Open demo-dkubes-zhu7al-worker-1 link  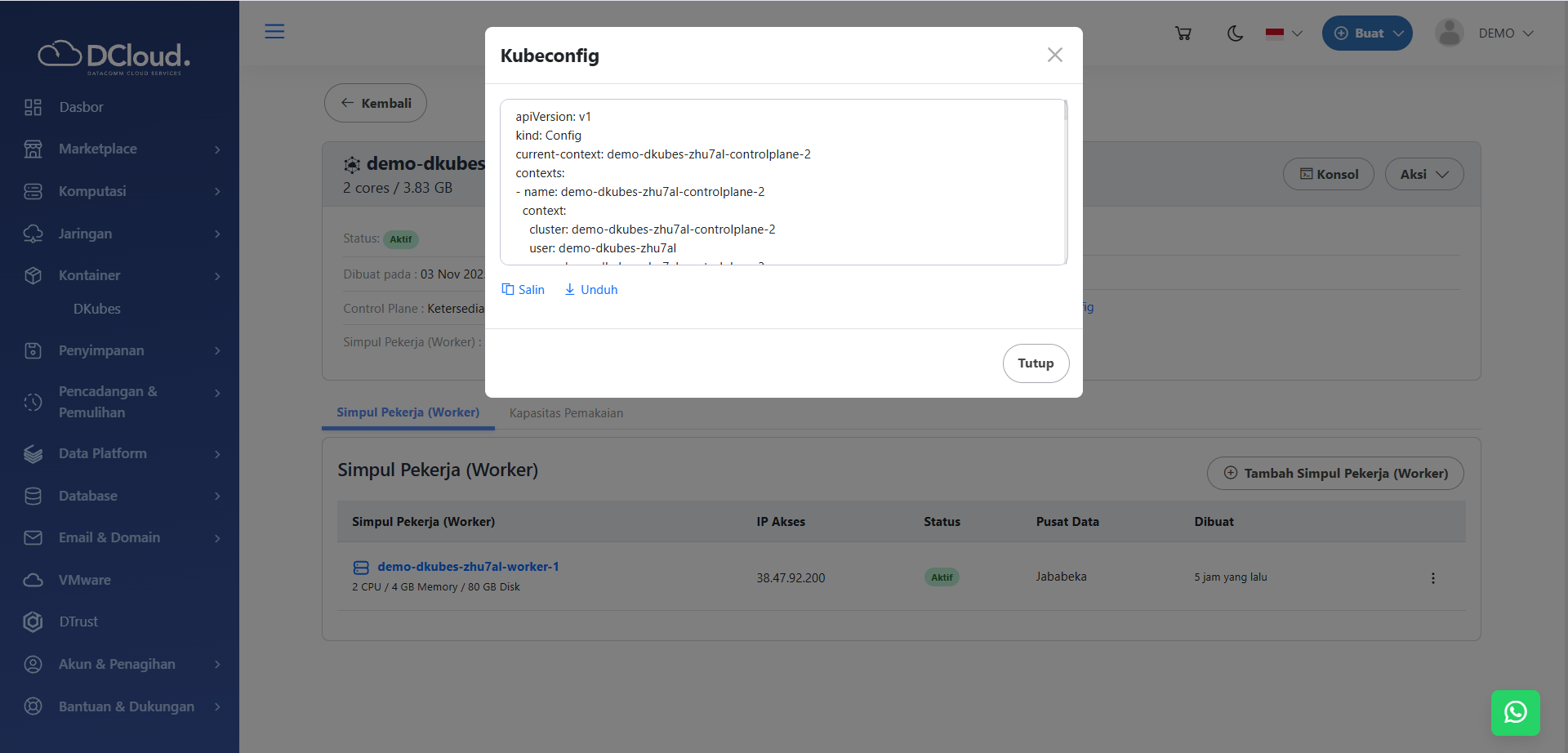coord(467,567)
